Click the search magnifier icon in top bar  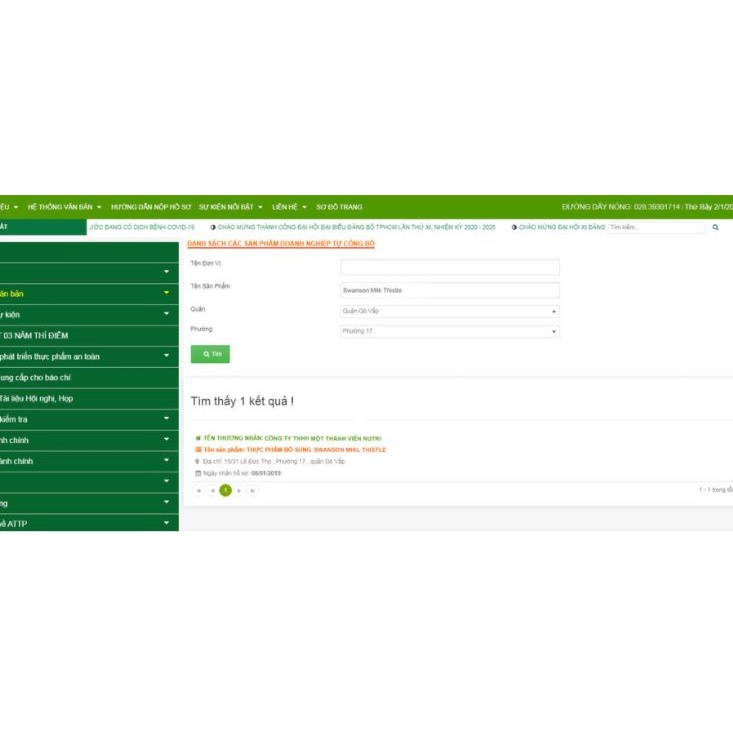coord(715,227)
